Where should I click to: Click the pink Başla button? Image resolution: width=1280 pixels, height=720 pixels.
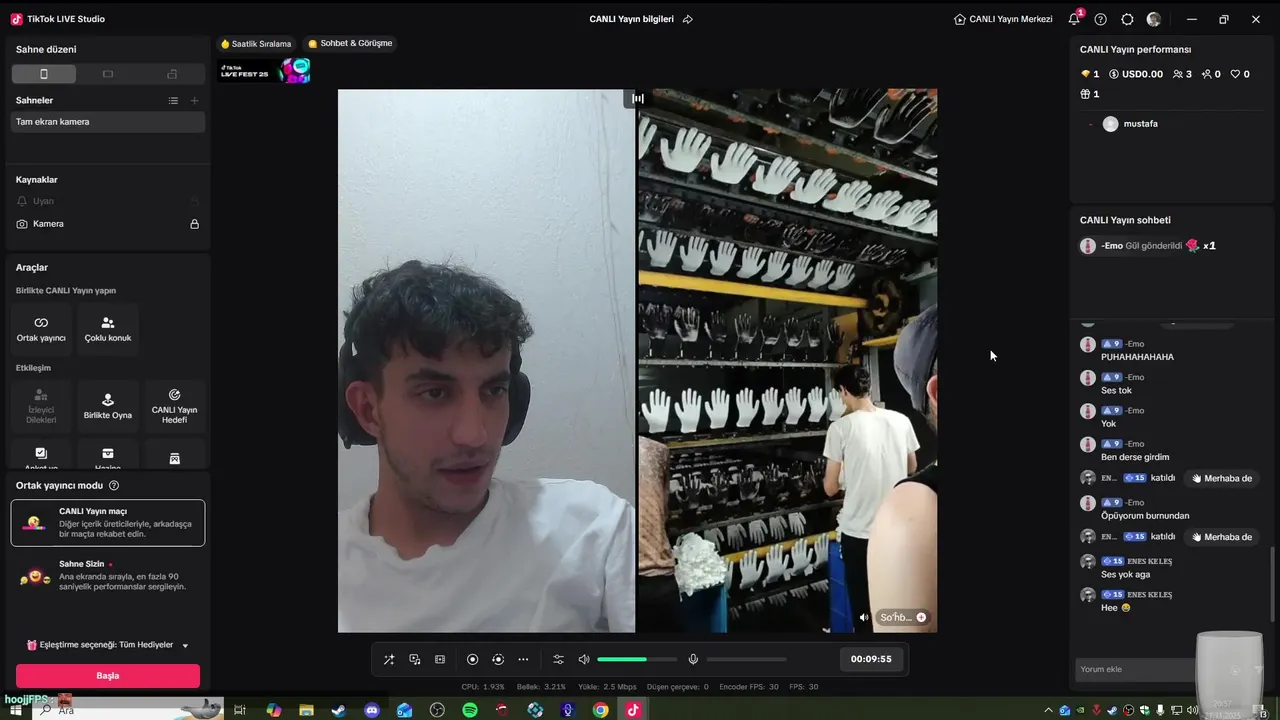108,676
